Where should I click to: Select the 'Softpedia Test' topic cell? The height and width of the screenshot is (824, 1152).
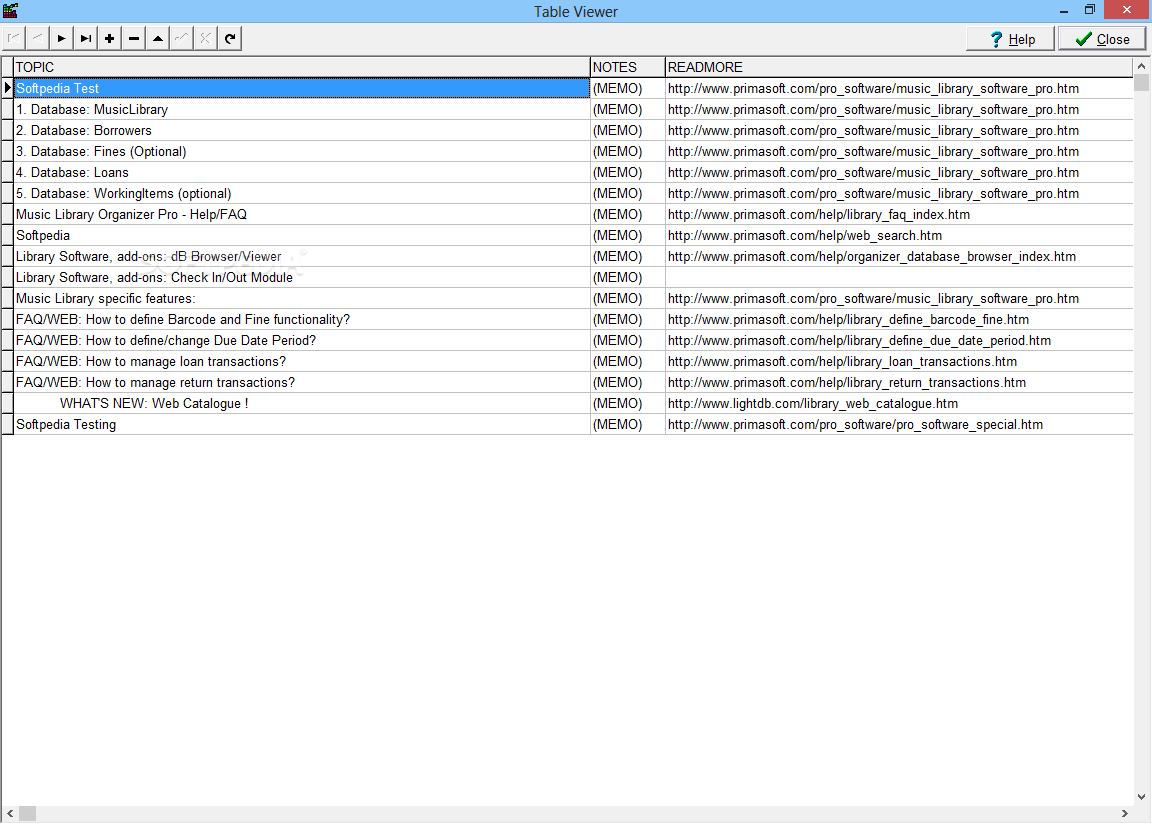(302, 88)
